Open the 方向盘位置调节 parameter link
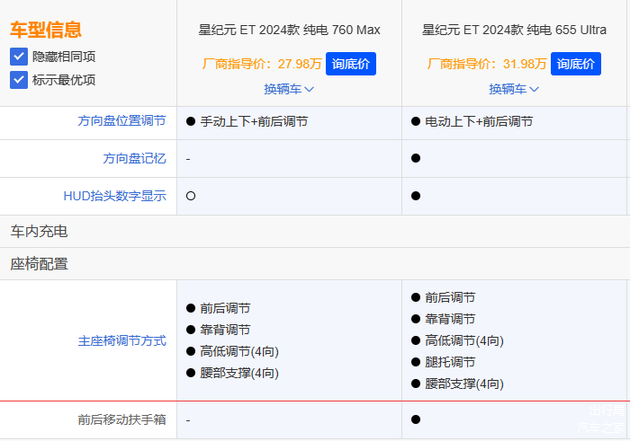The height and width of the screenshot is (441, 630). 121,121
